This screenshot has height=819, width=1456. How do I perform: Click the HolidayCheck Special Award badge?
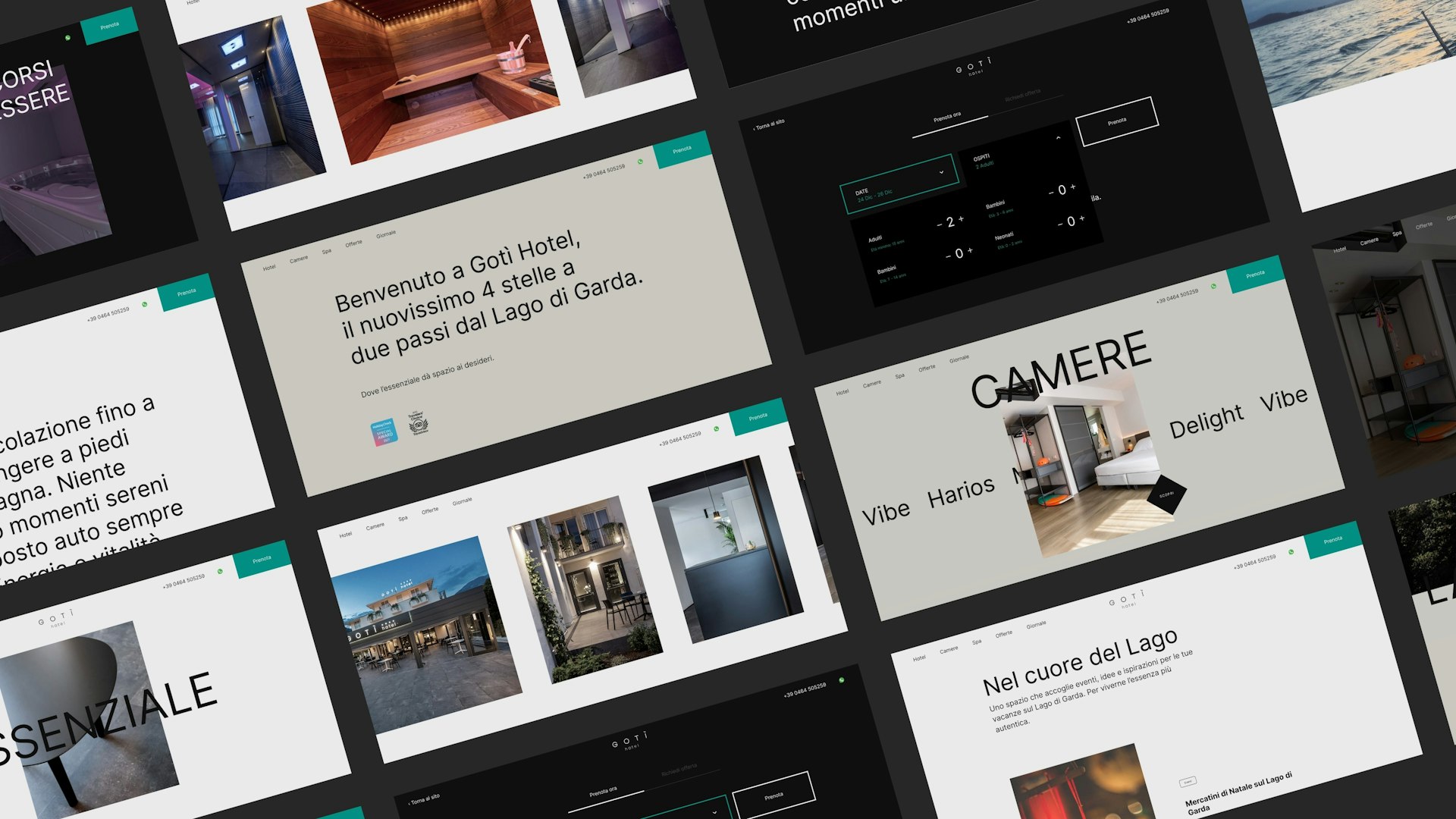[x=384, y=433]
